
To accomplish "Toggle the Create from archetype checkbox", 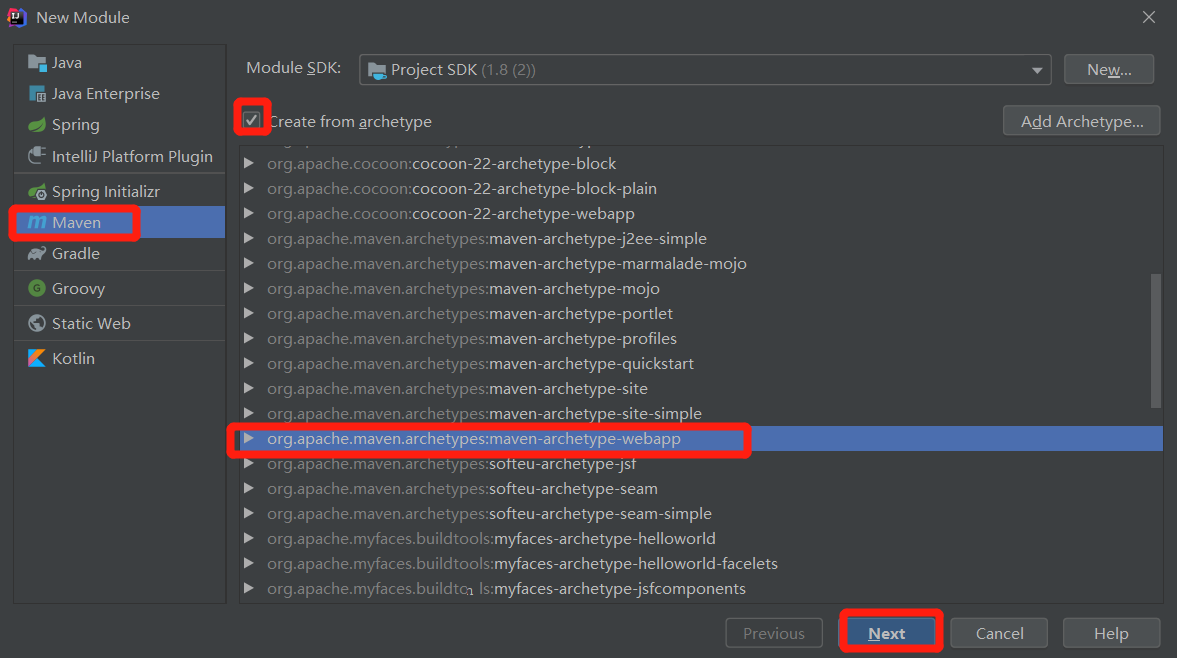I will [x=251, y=120].
